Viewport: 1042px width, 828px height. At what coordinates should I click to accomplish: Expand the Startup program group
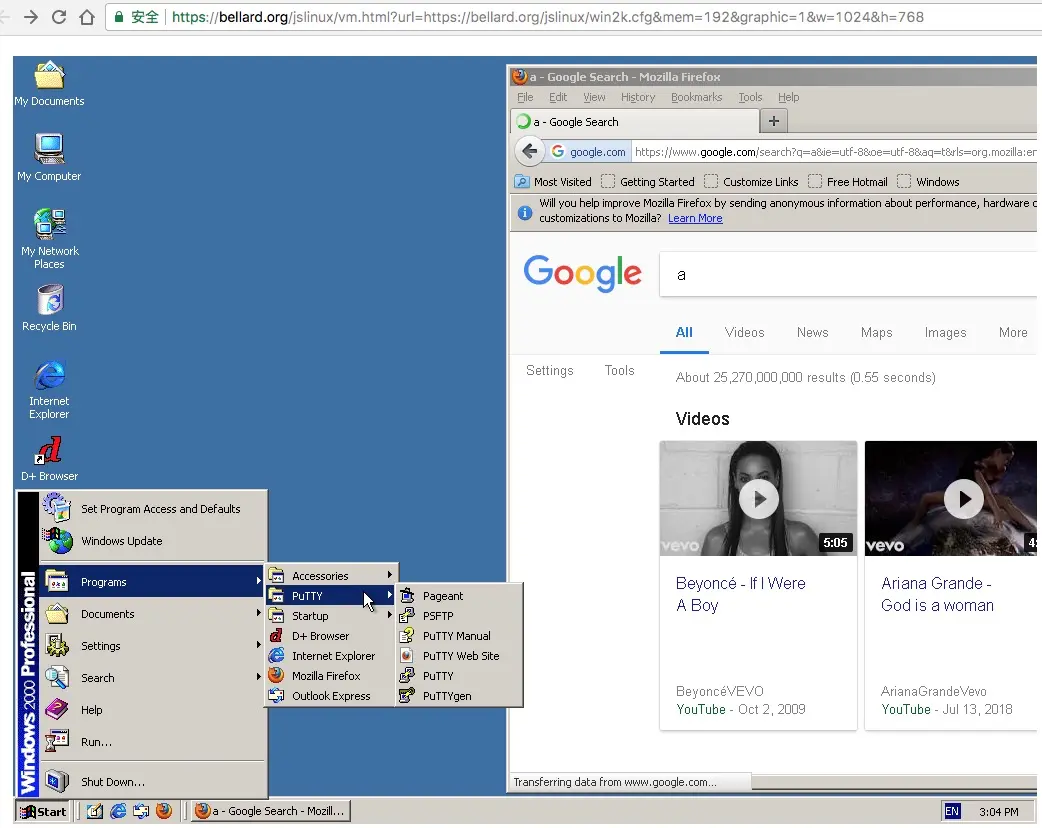(x=331, y=616)
